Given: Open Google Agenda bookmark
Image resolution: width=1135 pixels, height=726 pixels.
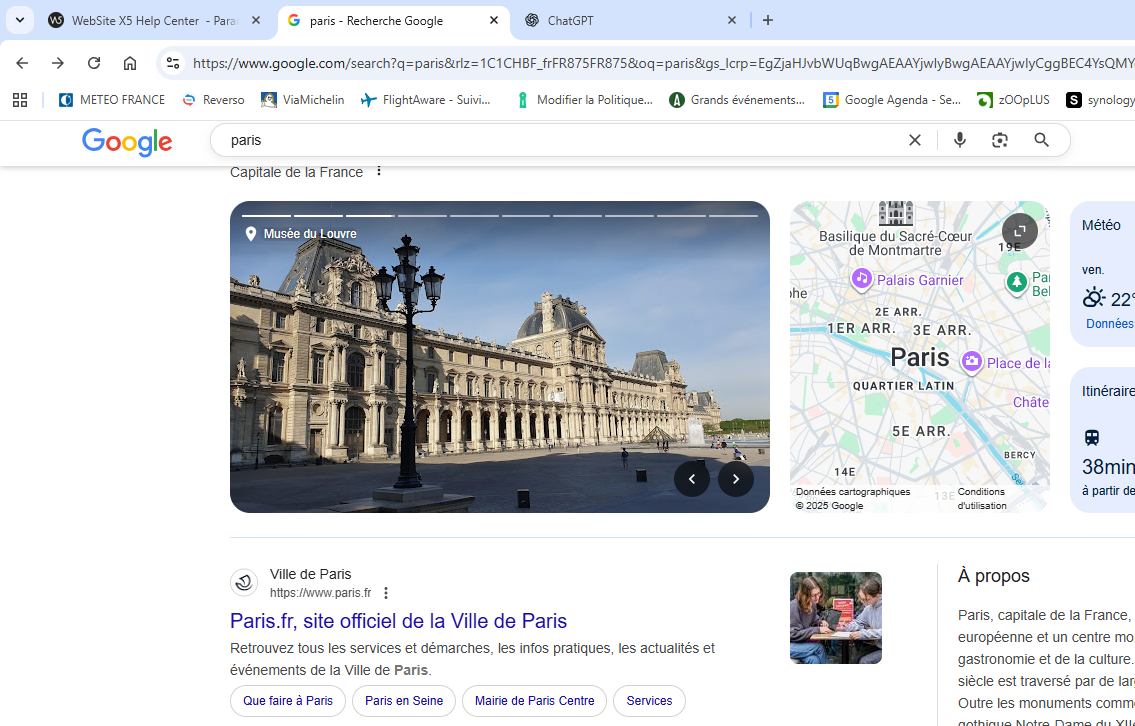Looking at the screenshot, I should click(892, 100).
